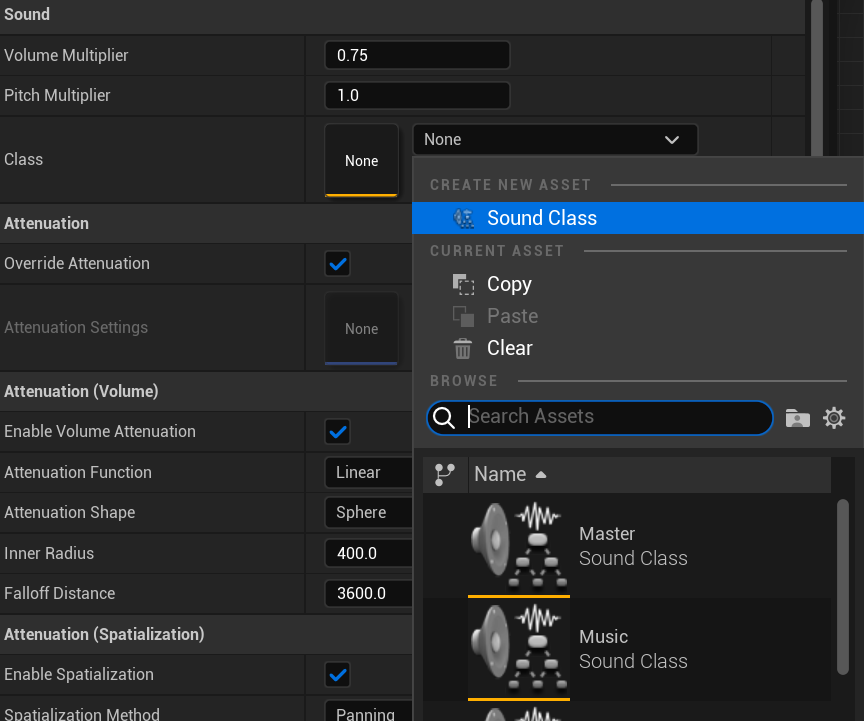864x721 pixels.
Task: Click the Master asset name text
Action: coord(607,534)
